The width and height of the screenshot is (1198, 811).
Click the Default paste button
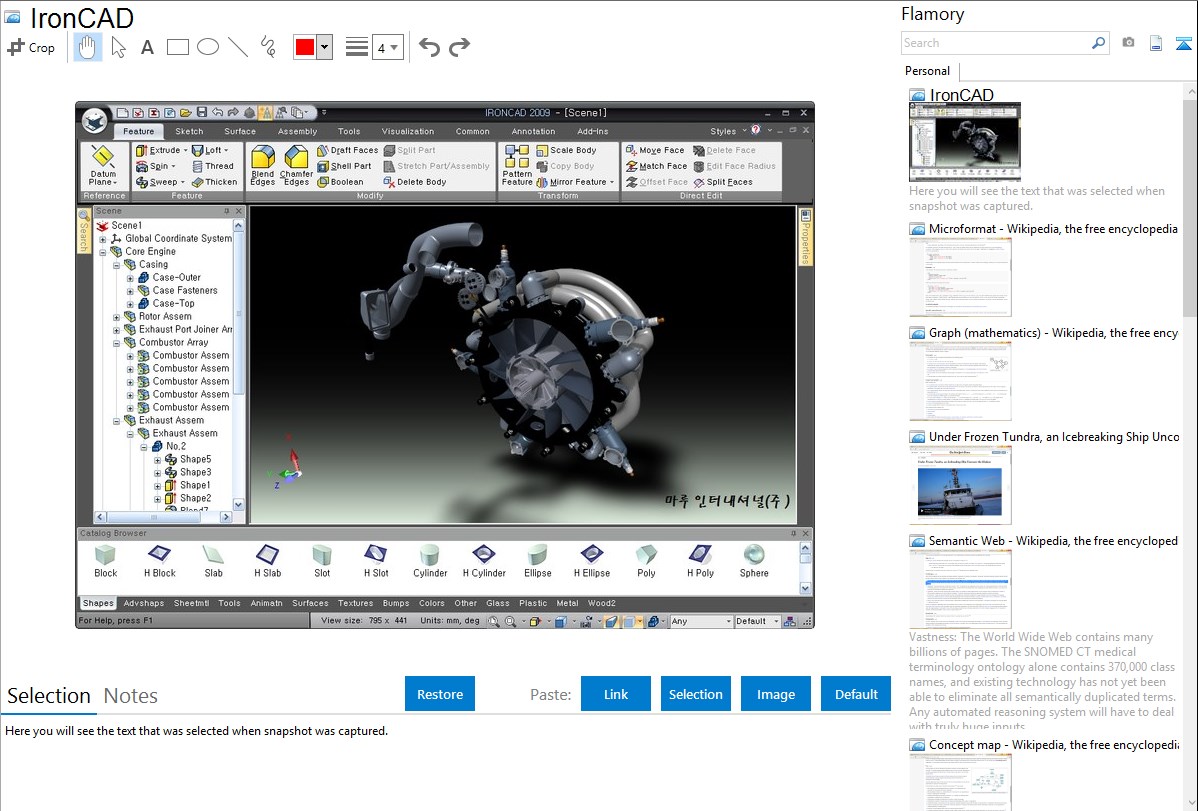click(856, 694)
